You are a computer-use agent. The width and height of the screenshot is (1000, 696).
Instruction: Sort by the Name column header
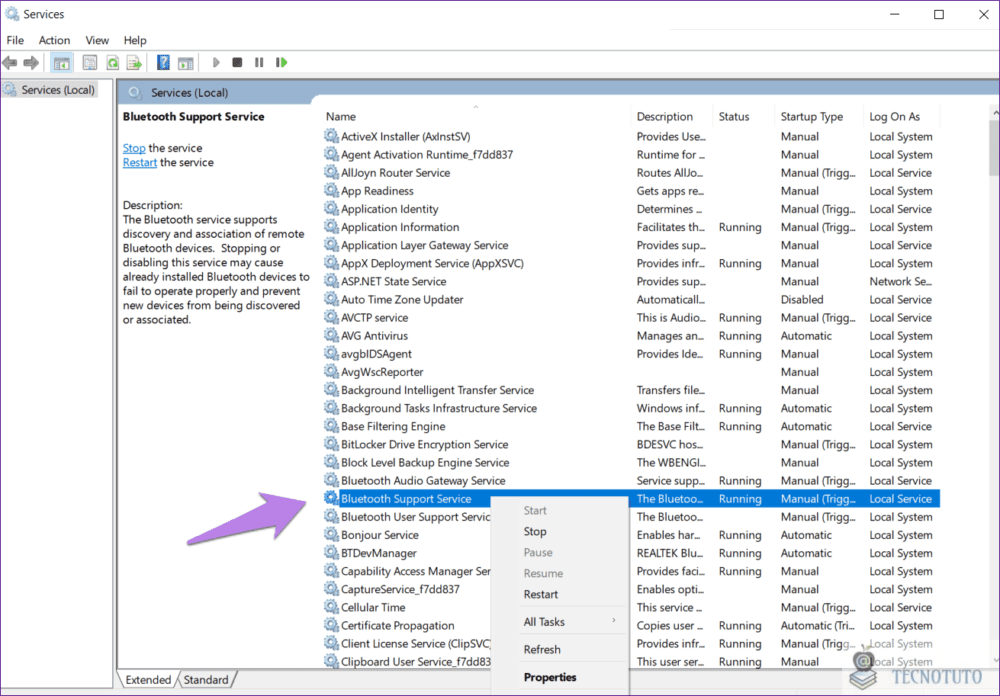(x=476, y=117)
